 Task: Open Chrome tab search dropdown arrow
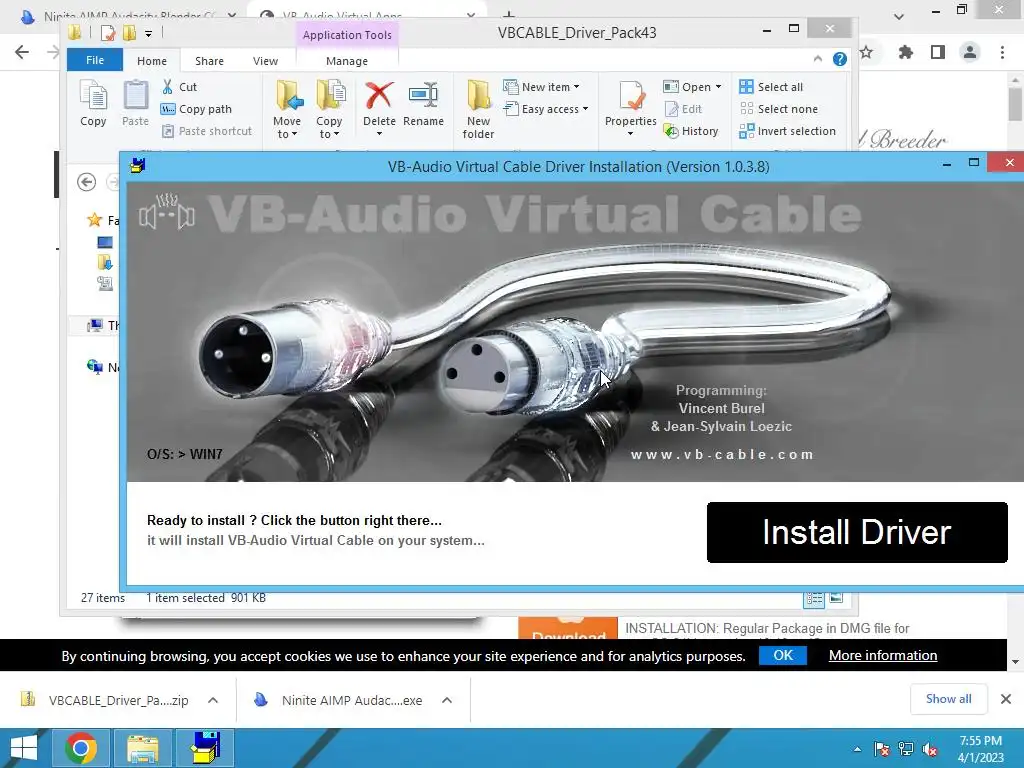tap(899, 16)
